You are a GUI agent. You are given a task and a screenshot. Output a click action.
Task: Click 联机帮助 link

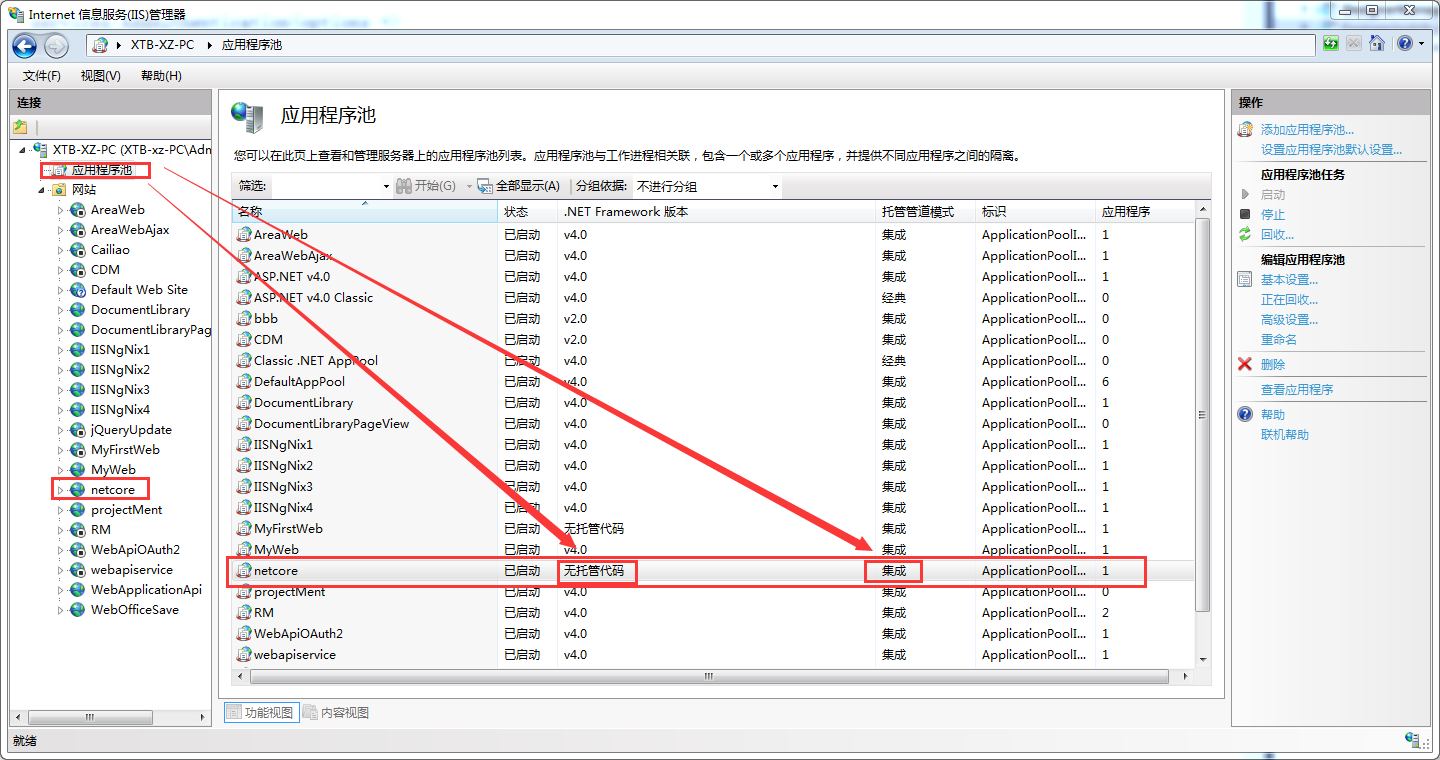1284,435
